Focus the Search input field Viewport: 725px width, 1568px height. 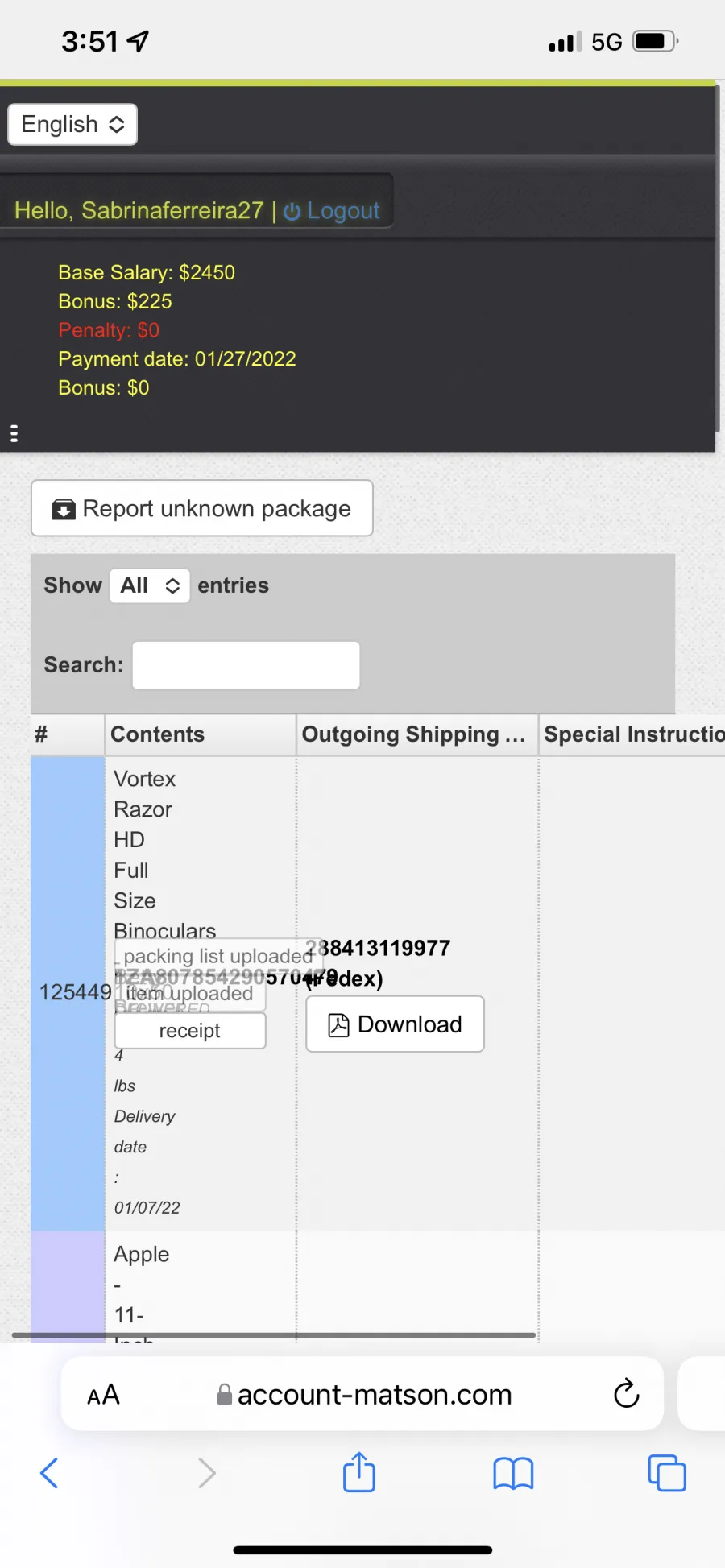click(x=246, y=665)
